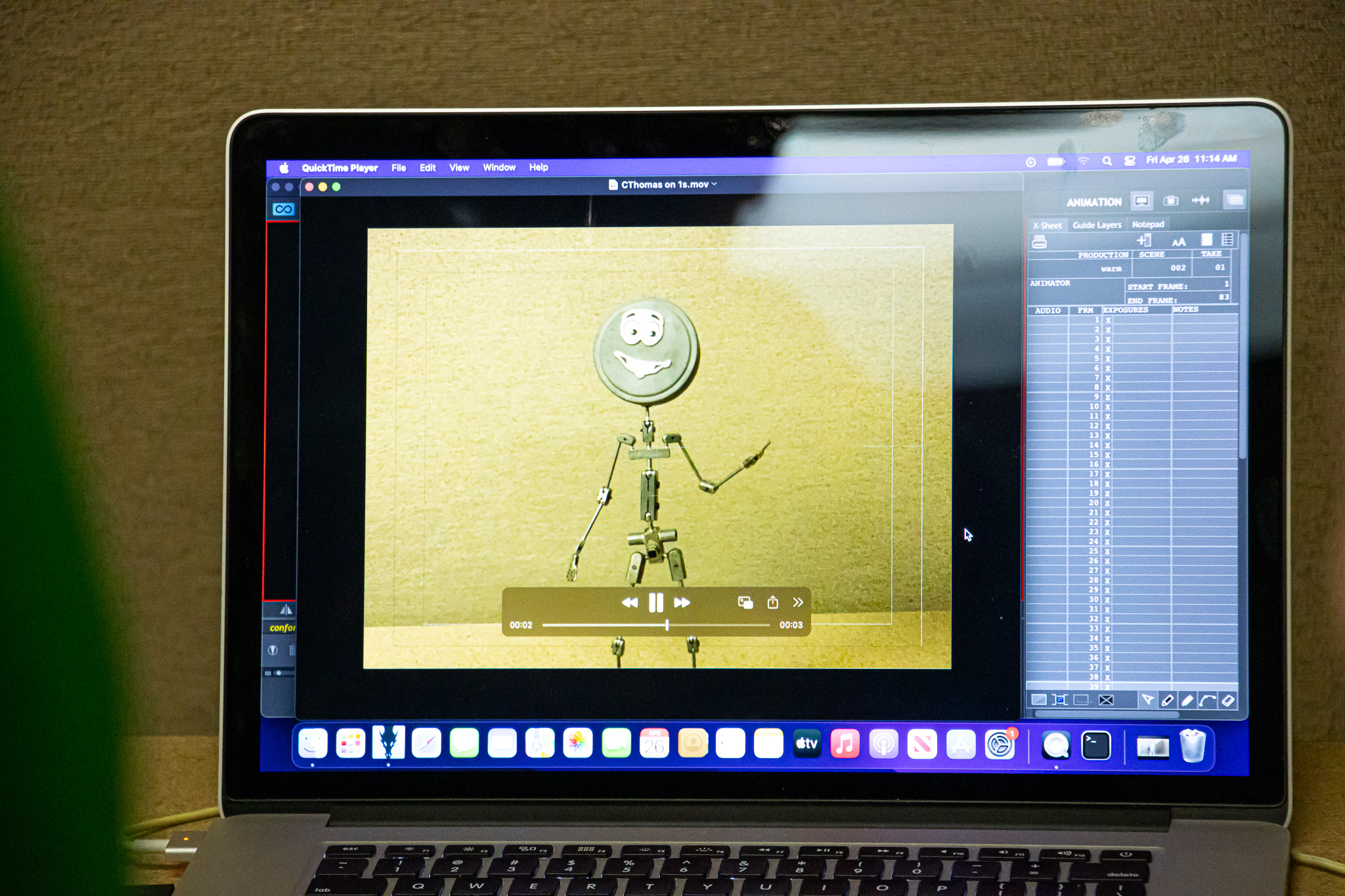Select the eraser tool in X-Sheet toolbar
The width and height of the screenshot is (1345, 896).
tap(1227, 700)
